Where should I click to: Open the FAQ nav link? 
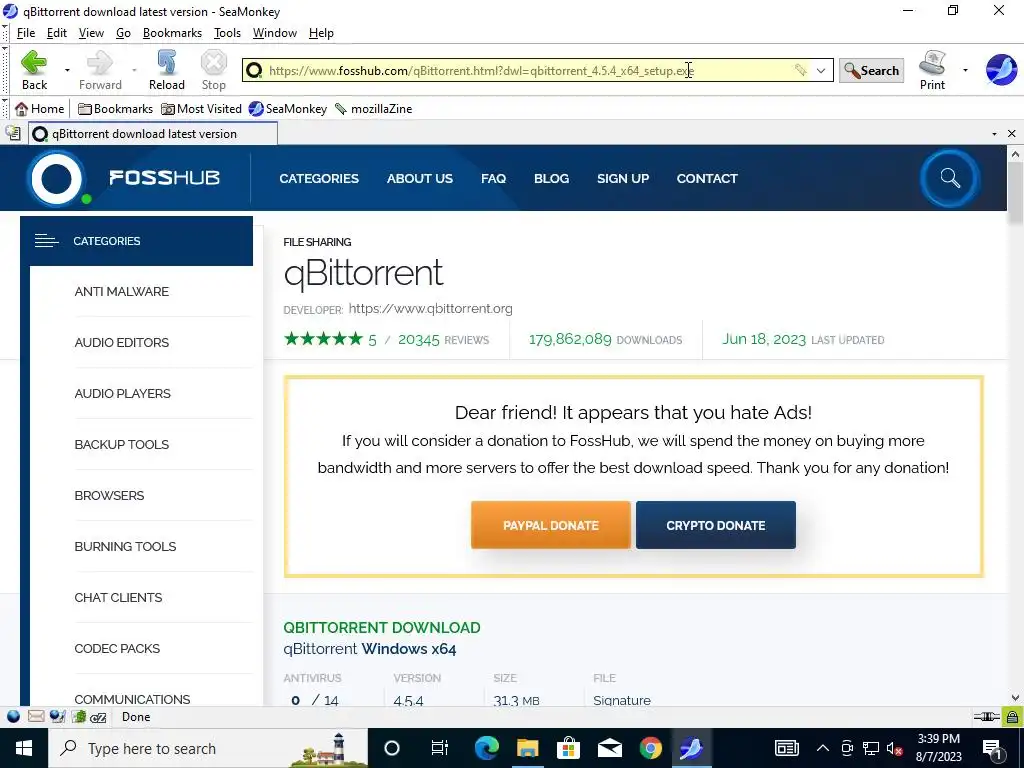coord(494,178)
